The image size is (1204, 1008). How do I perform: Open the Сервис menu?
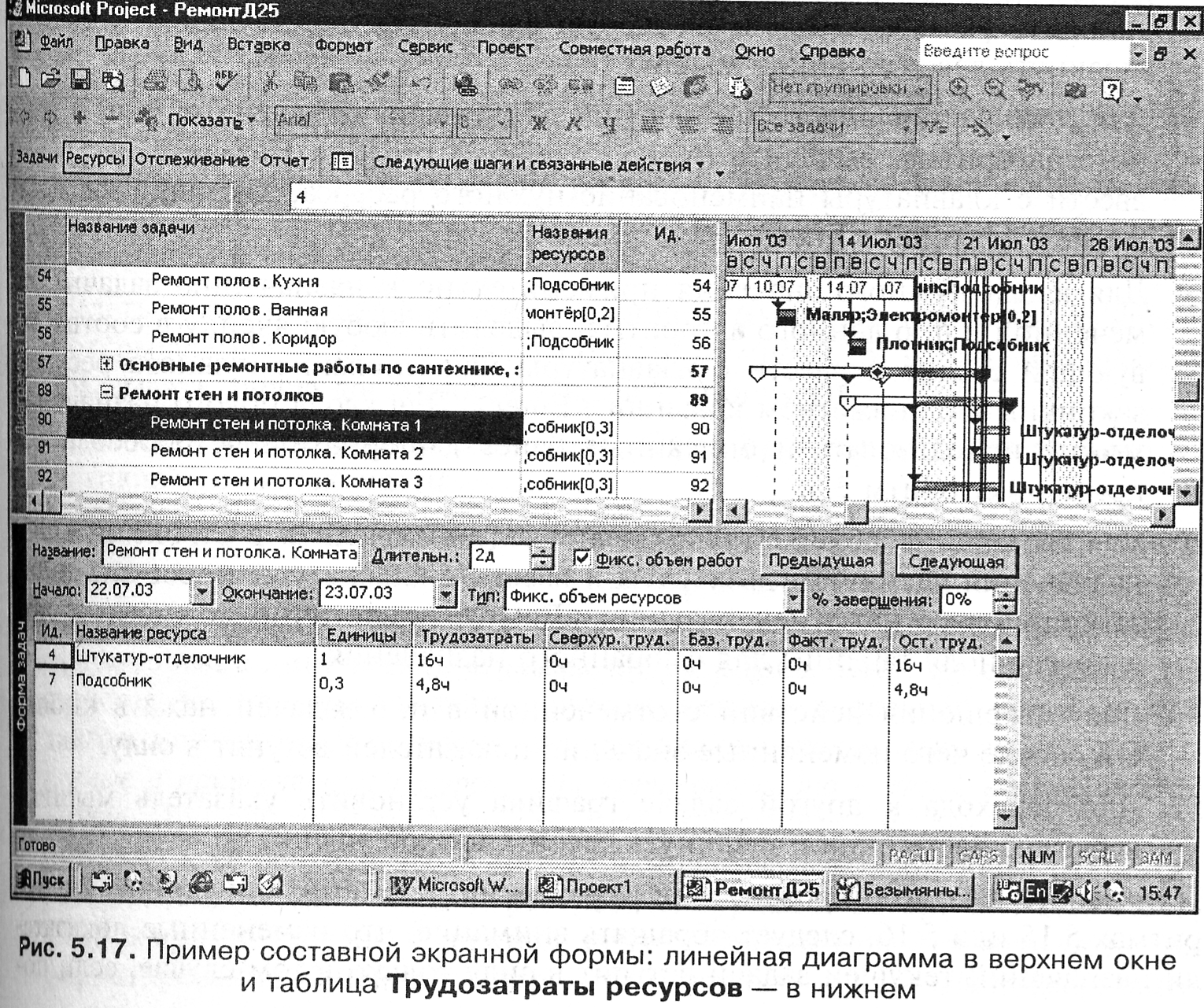click(x=425, y=46)
